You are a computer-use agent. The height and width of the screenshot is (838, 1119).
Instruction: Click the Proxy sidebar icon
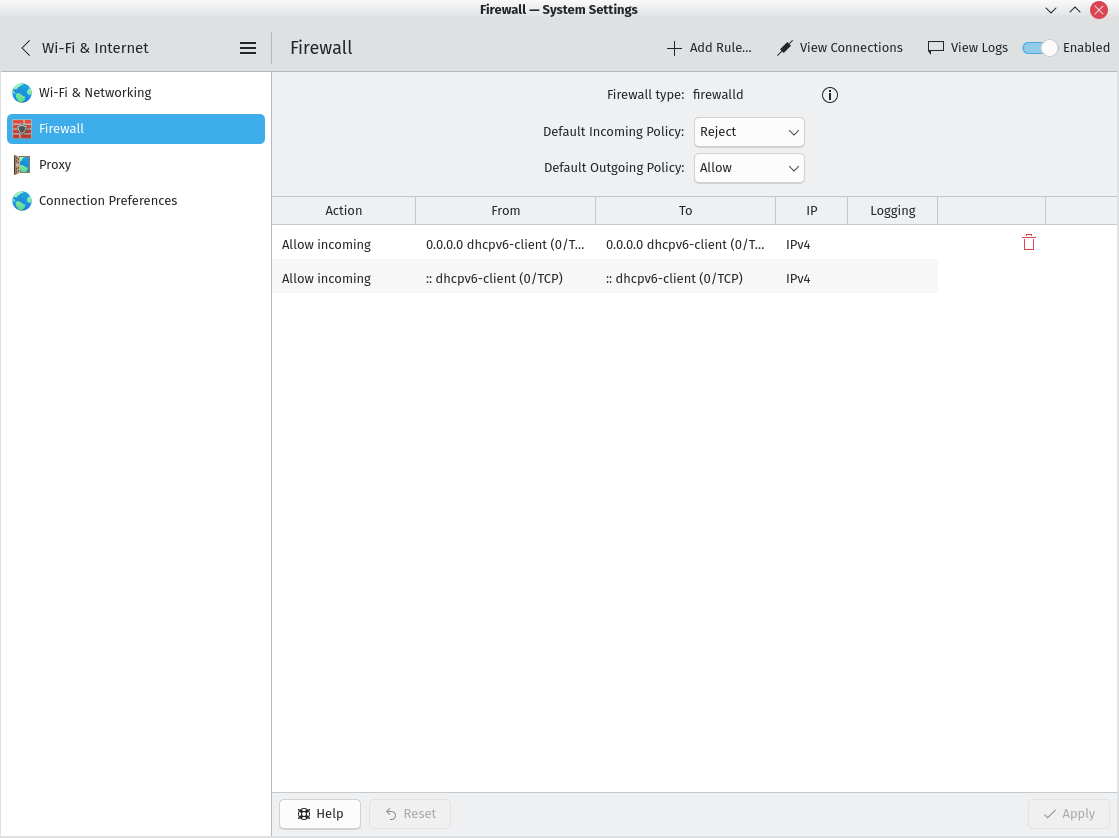tap(22, 165)
